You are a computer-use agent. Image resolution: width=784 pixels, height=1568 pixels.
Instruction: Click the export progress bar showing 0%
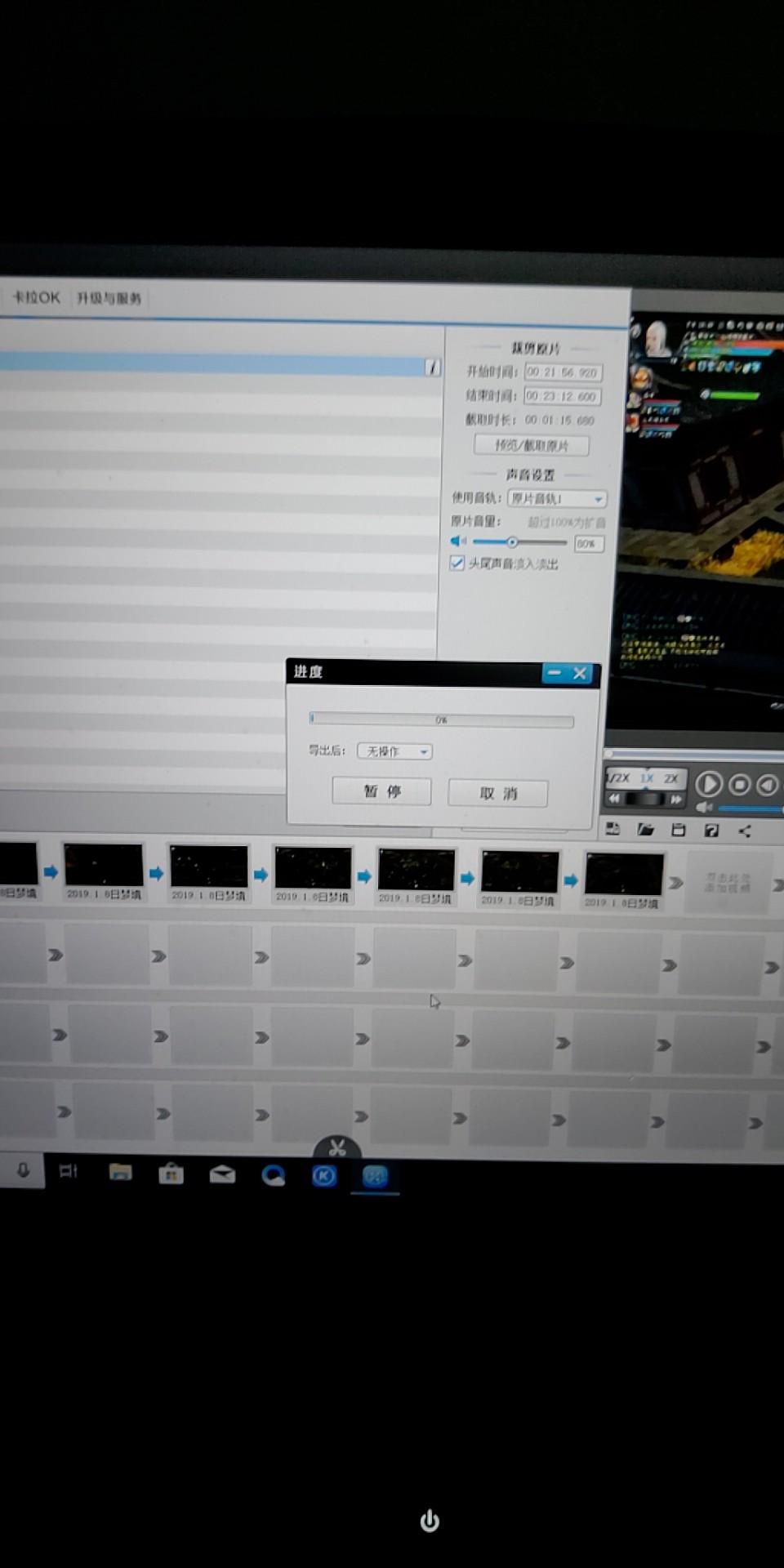(x=442, y=720)
